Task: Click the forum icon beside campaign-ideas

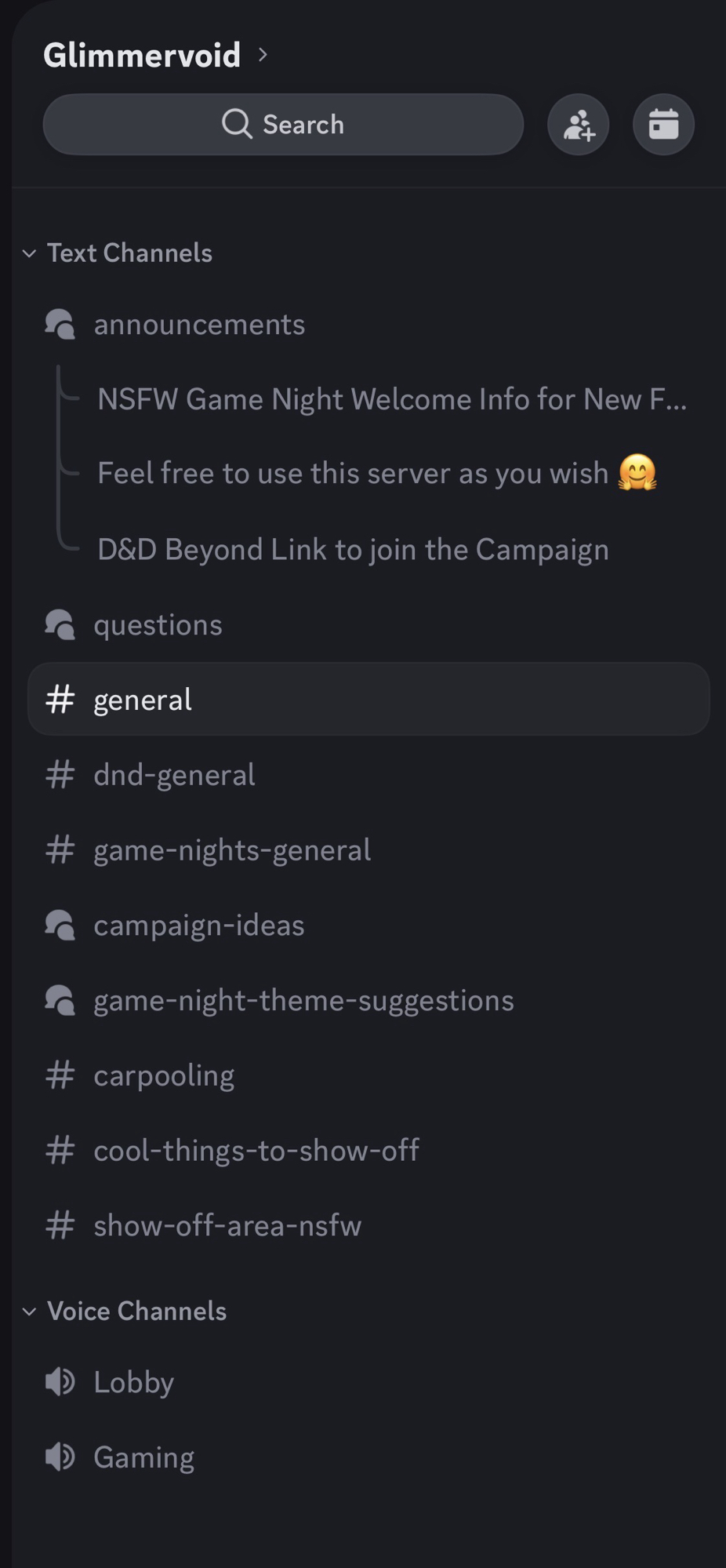Action: click(60, 926)
